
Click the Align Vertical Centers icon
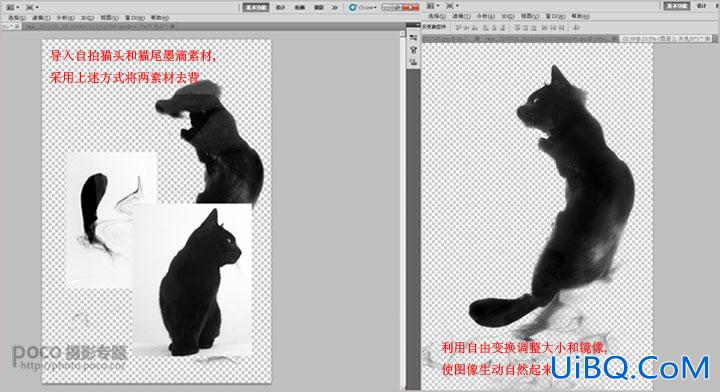(466, 28)
